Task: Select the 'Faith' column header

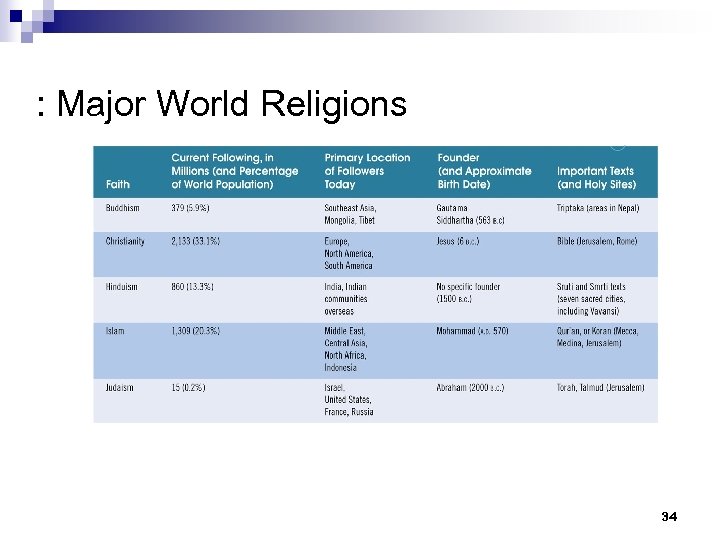Action: click(x=118, y=185)
